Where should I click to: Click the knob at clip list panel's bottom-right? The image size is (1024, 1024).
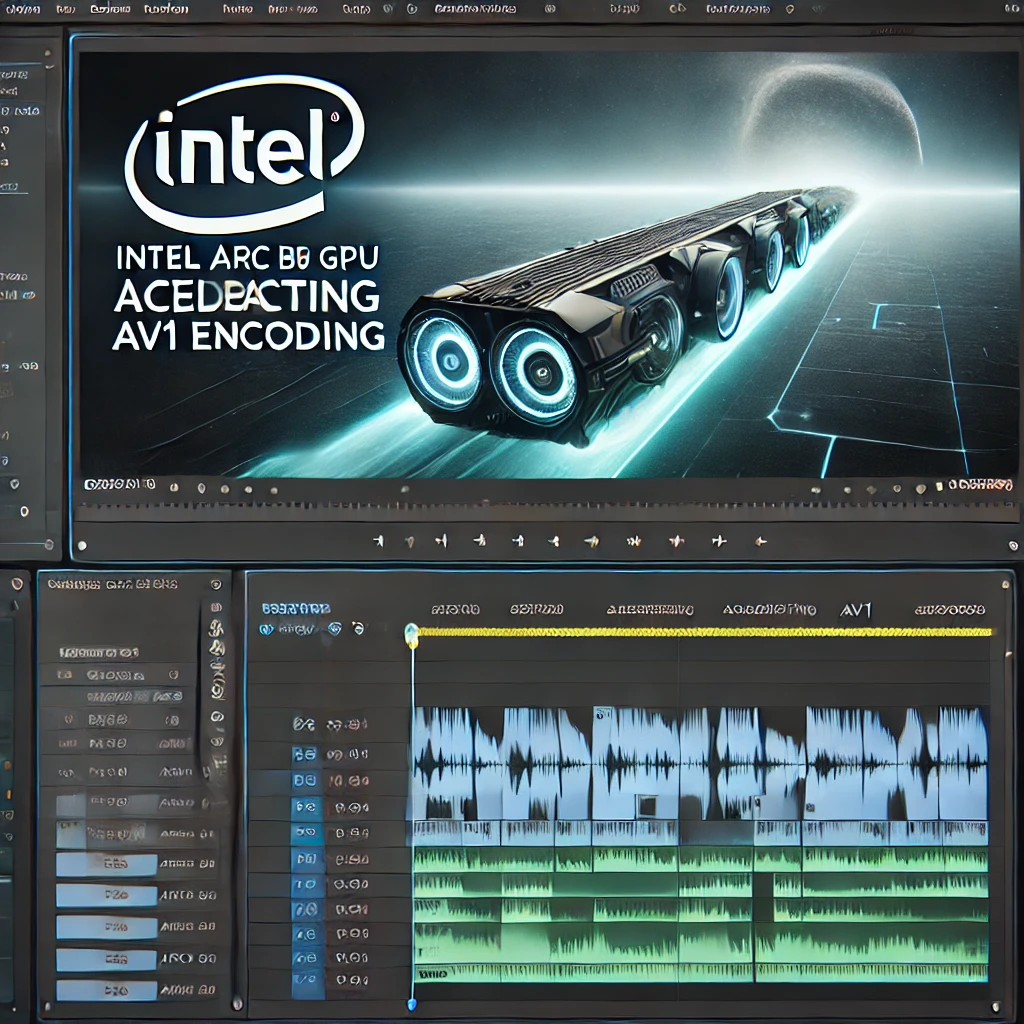tap(238, 1002)
